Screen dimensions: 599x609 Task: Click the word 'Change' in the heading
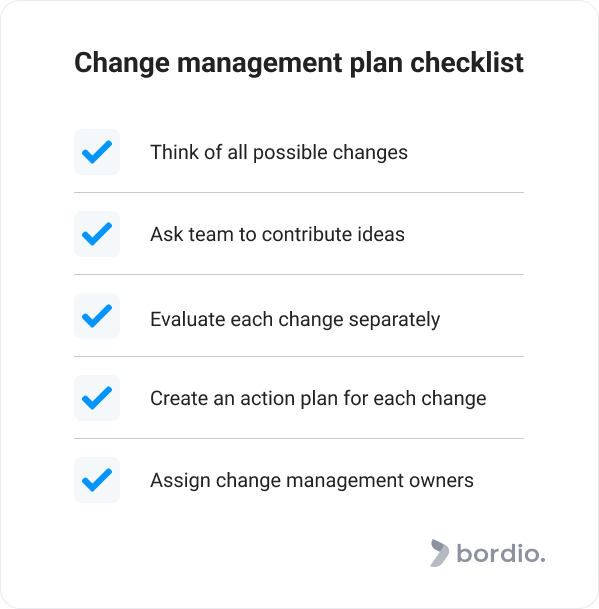click(122, 63)
